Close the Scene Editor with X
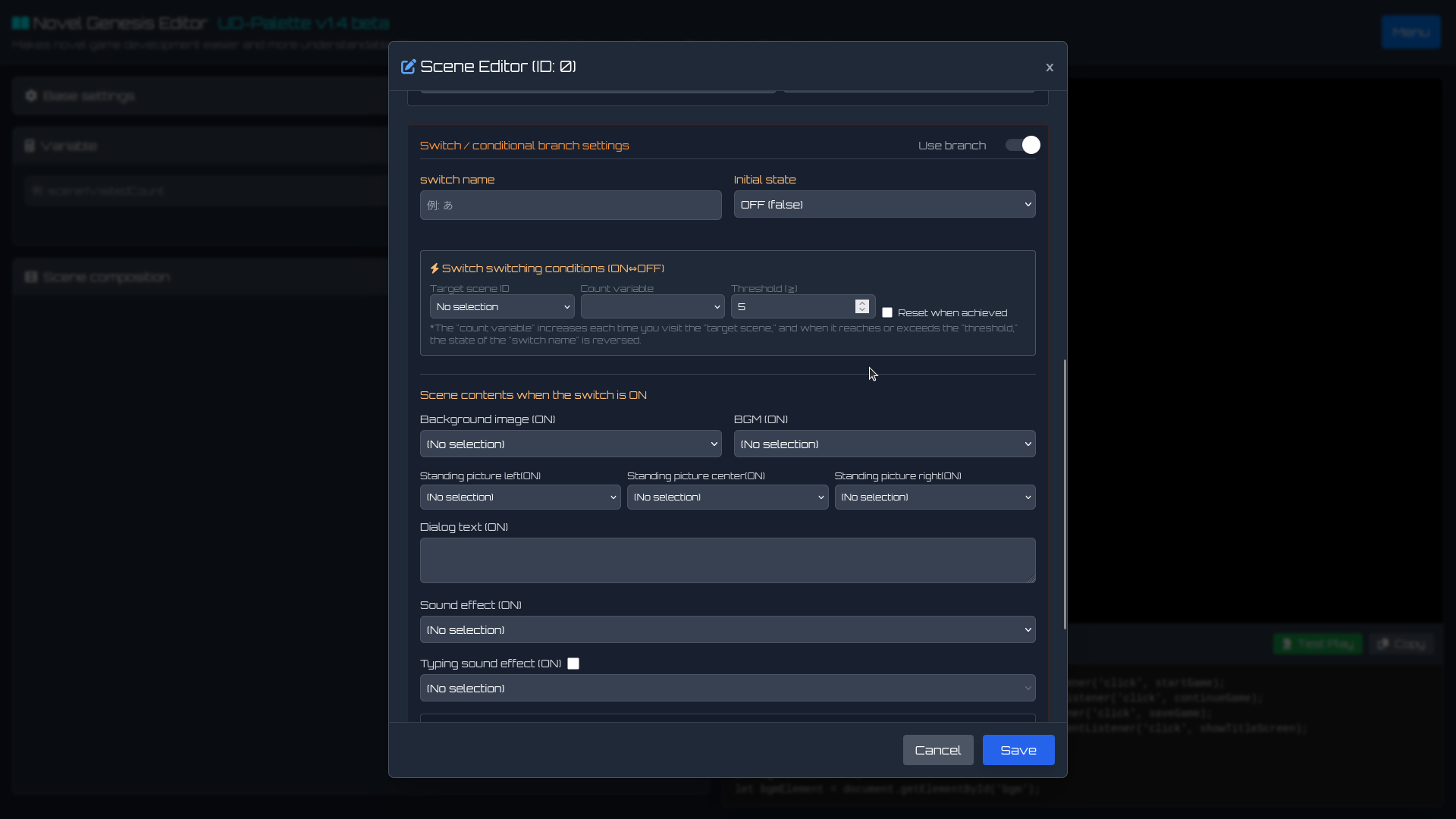 1050,67
